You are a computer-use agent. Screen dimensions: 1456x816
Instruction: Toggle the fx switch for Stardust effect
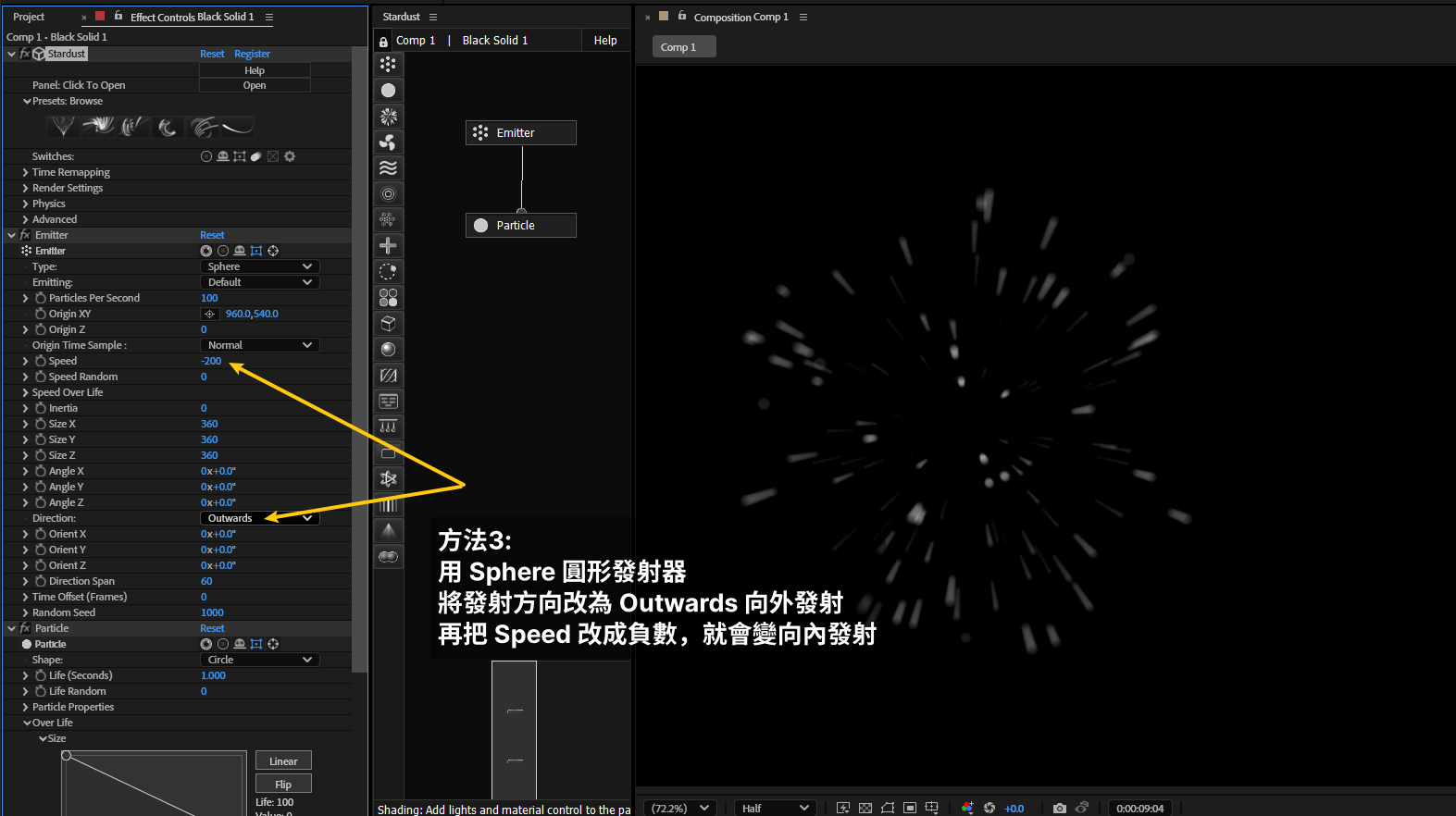25,54
